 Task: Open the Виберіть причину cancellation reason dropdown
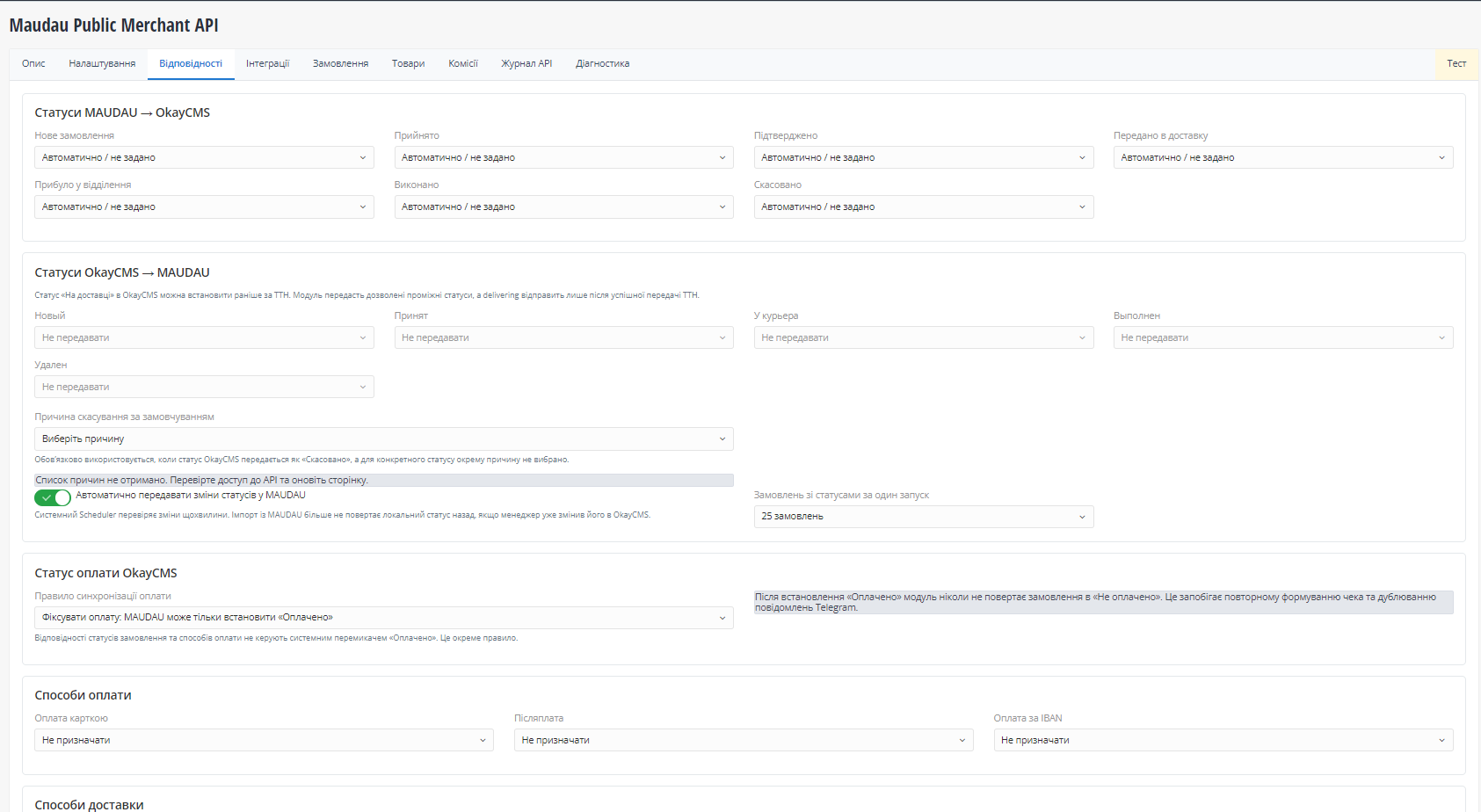(x=384, y=439)
